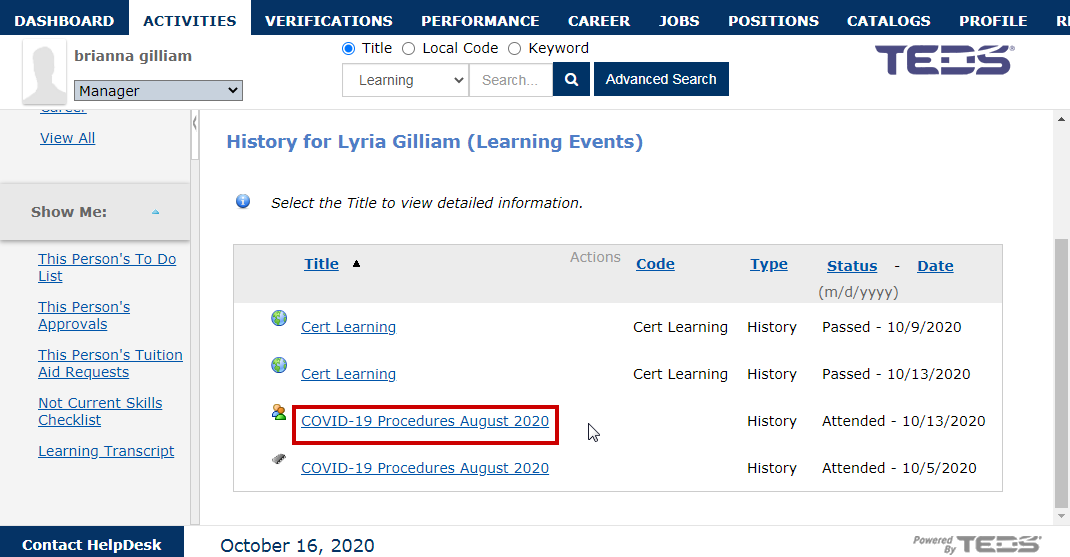Click the Search text field

pyautogui.click(x=510, y=80)
